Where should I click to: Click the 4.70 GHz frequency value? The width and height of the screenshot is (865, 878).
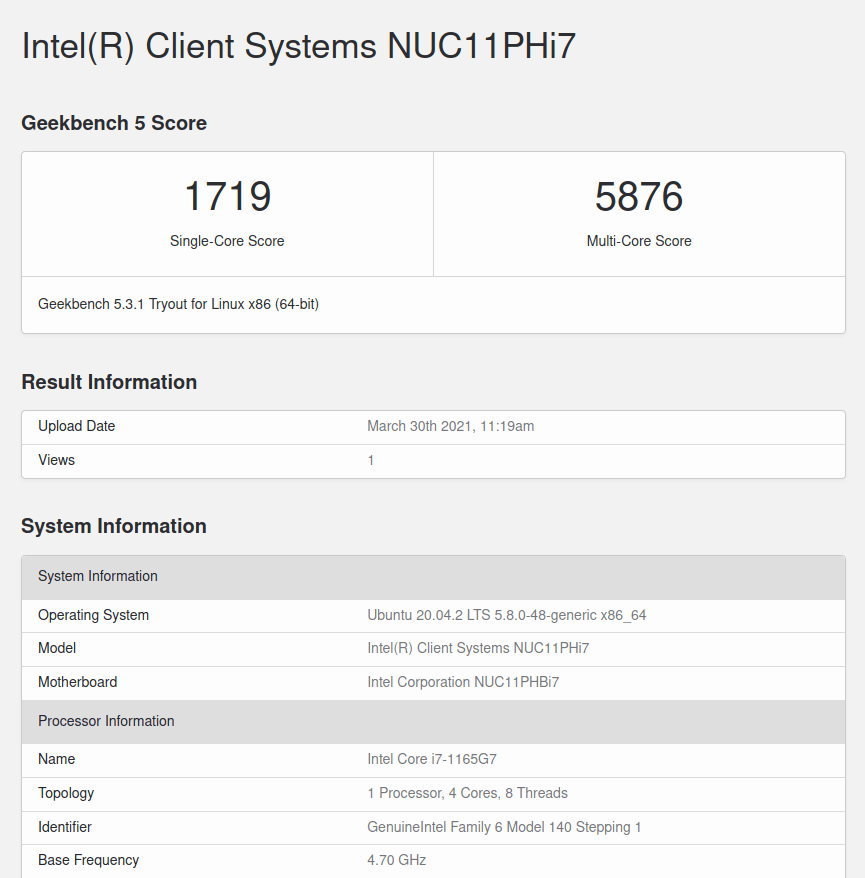click(396, 860)
